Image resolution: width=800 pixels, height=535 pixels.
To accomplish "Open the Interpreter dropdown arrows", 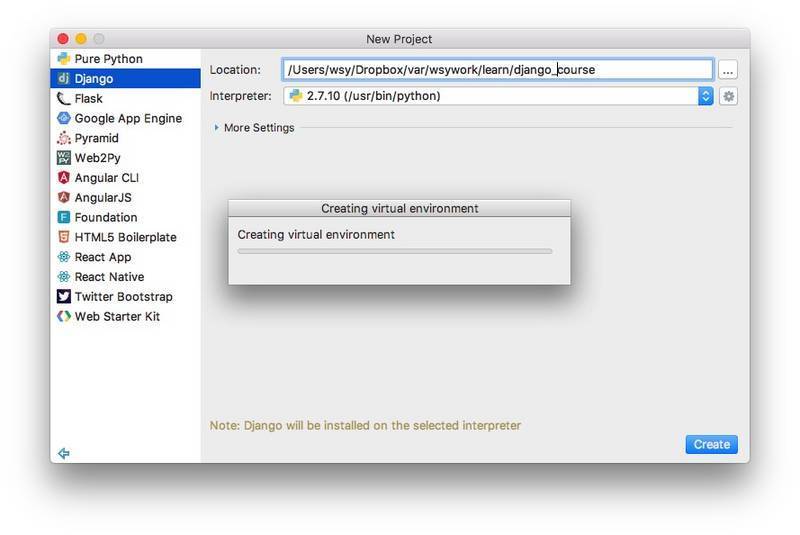I will (706, 96).
